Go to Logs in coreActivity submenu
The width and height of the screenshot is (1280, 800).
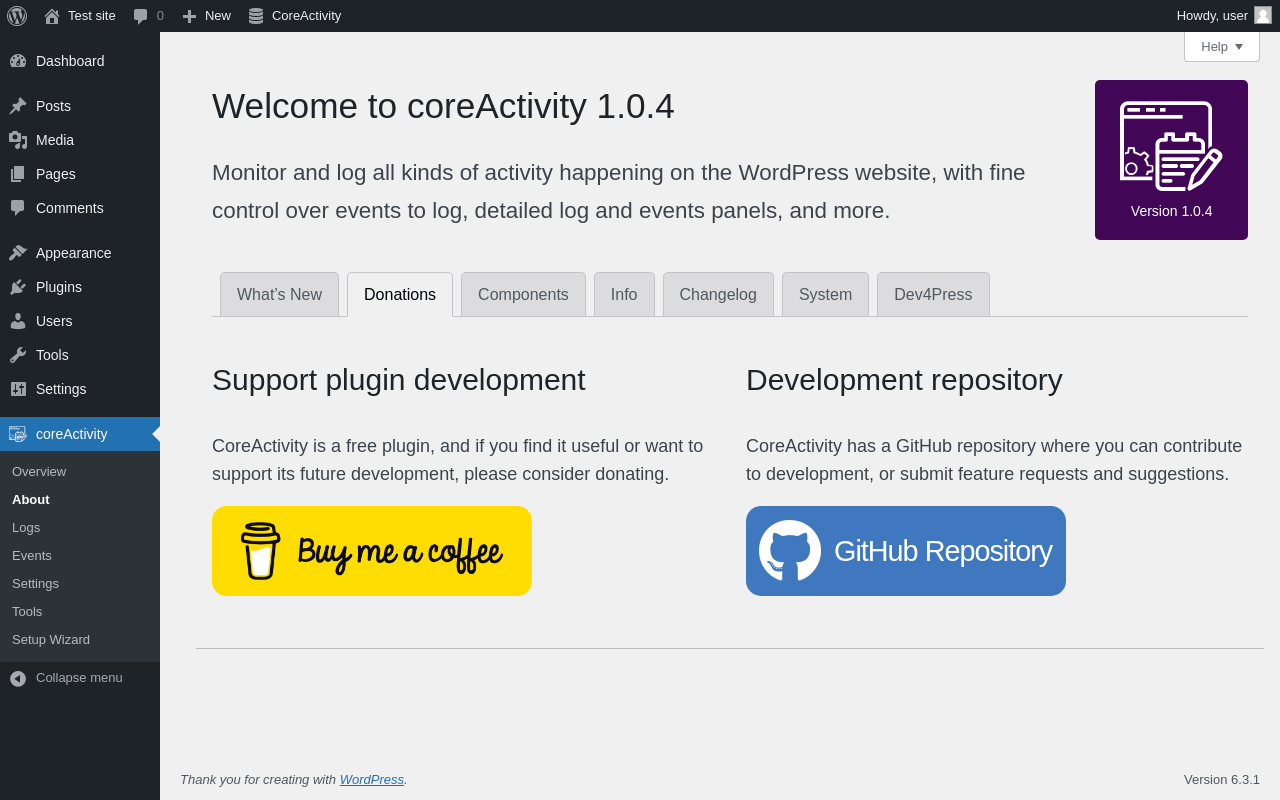pyautogui.click(x=26, y=528)
